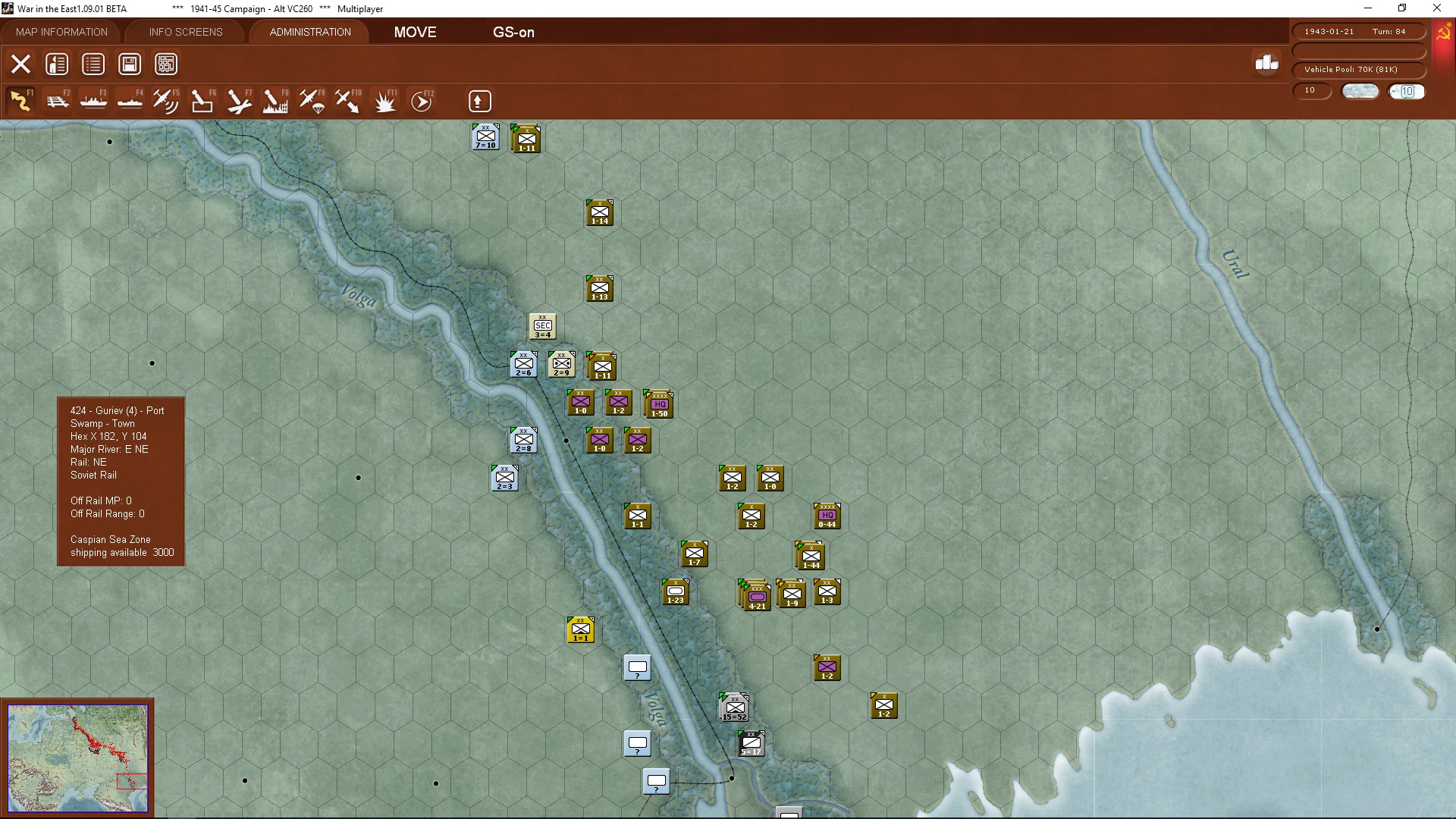This screenshot has width=1456, height=819.
Task: Switch to F3 naval transport mode
Action: 93,101
